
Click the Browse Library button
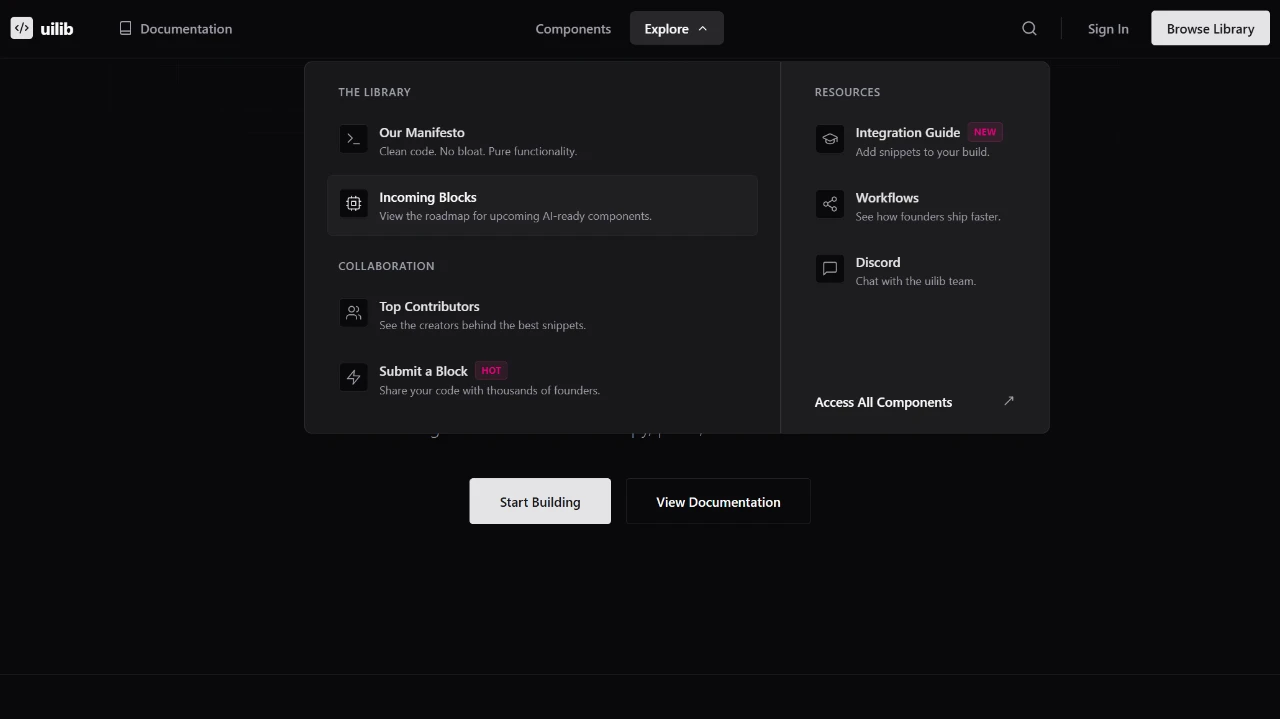point(1210,28)
